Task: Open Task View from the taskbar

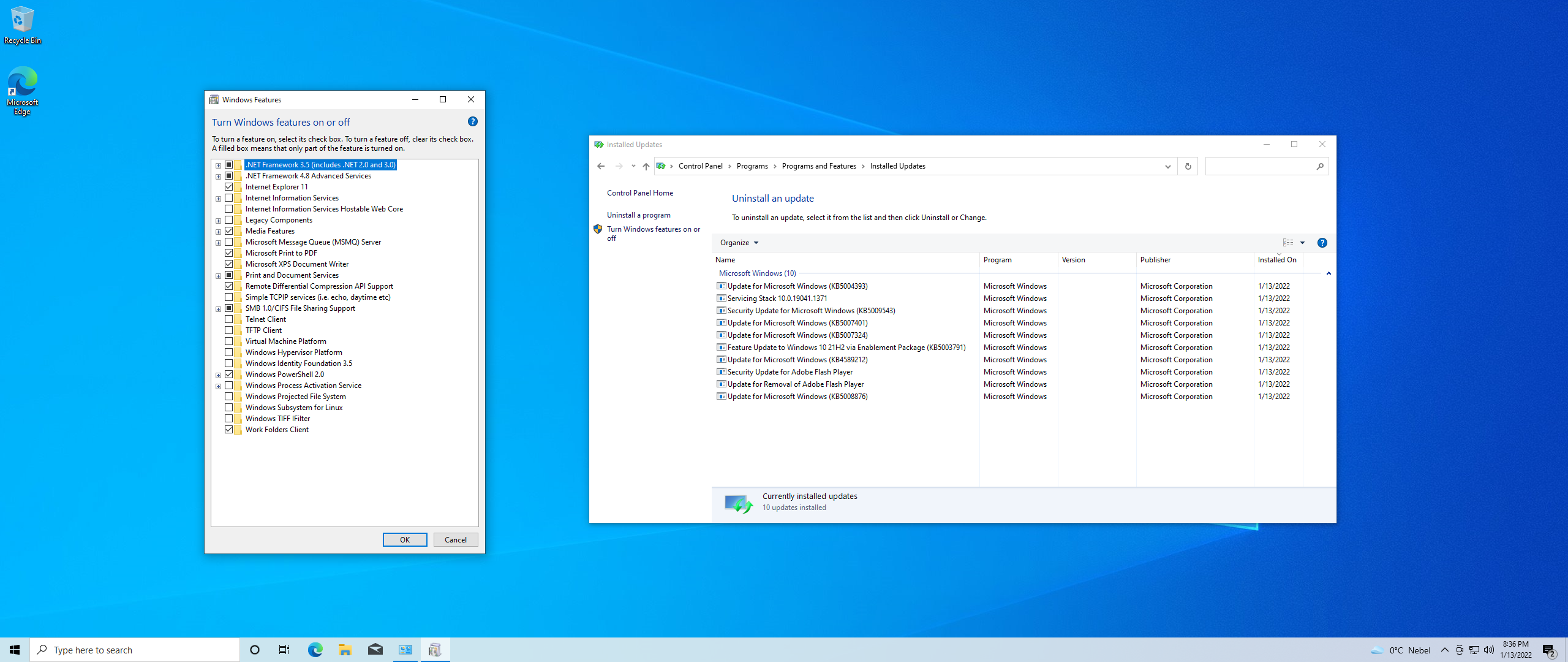Action: (x=284, y=650)
